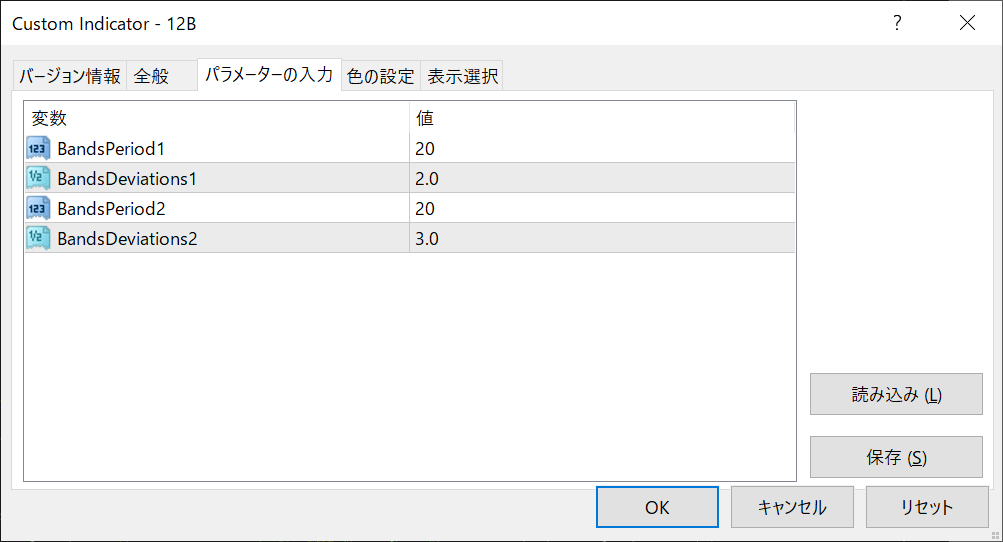Viewport: 1003px width, 542px height.
Task: Open the バージョン情報 tab
Action: point(70,76)
